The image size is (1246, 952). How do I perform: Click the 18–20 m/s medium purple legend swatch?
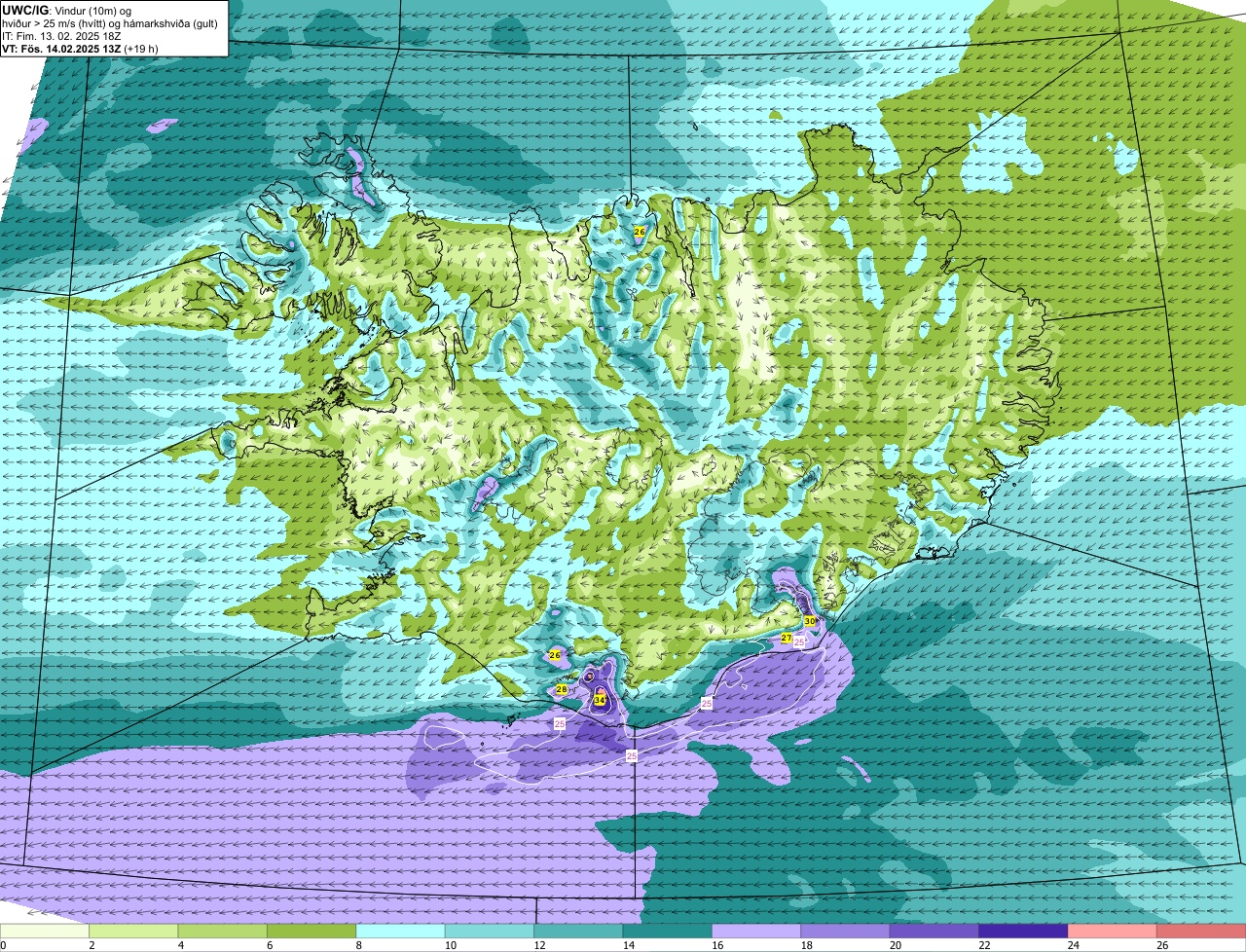pos(846,931)
